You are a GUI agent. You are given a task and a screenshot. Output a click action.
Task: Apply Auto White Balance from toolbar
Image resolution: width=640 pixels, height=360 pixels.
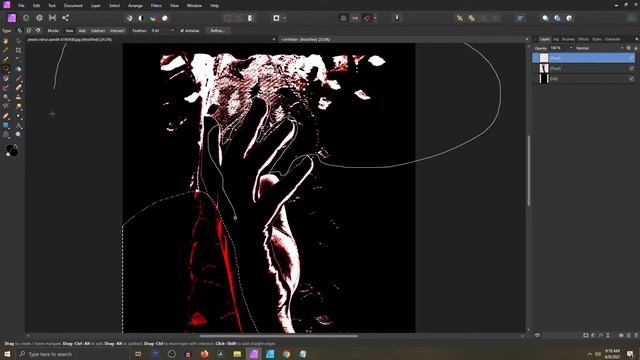point(164,18)
